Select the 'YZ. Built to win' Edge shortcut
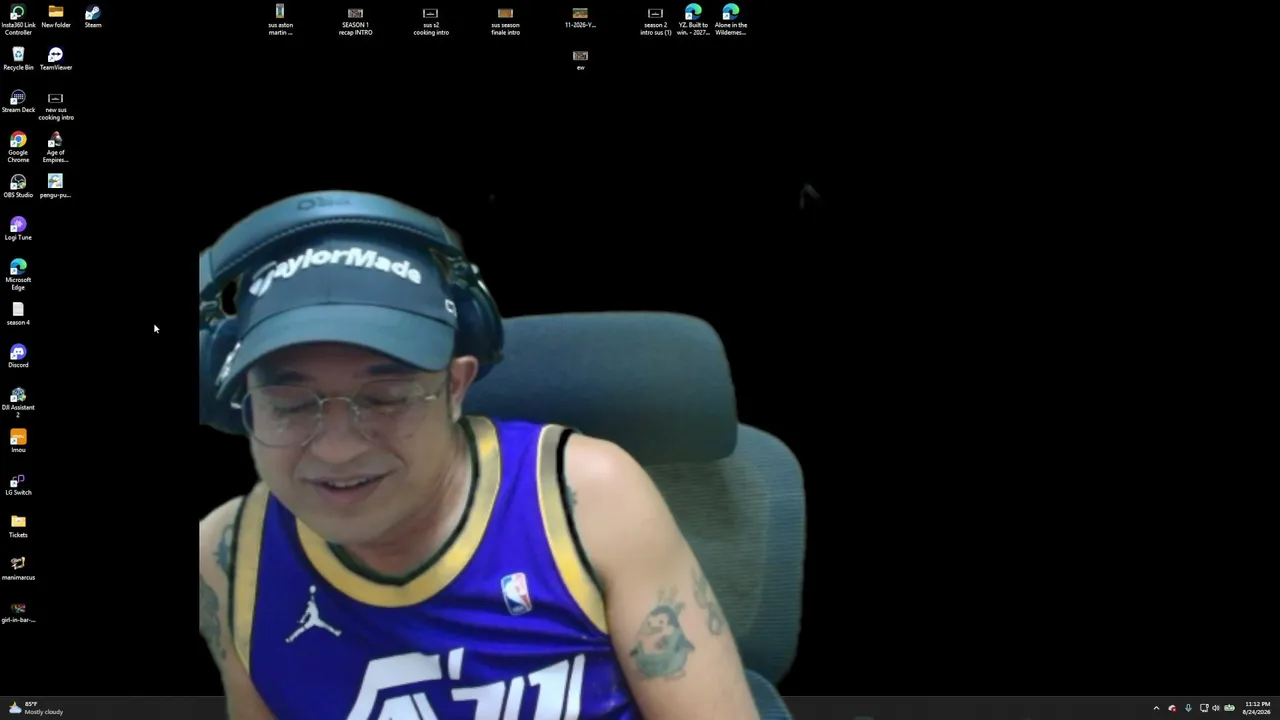1280x720 pixels. (693, 20)
